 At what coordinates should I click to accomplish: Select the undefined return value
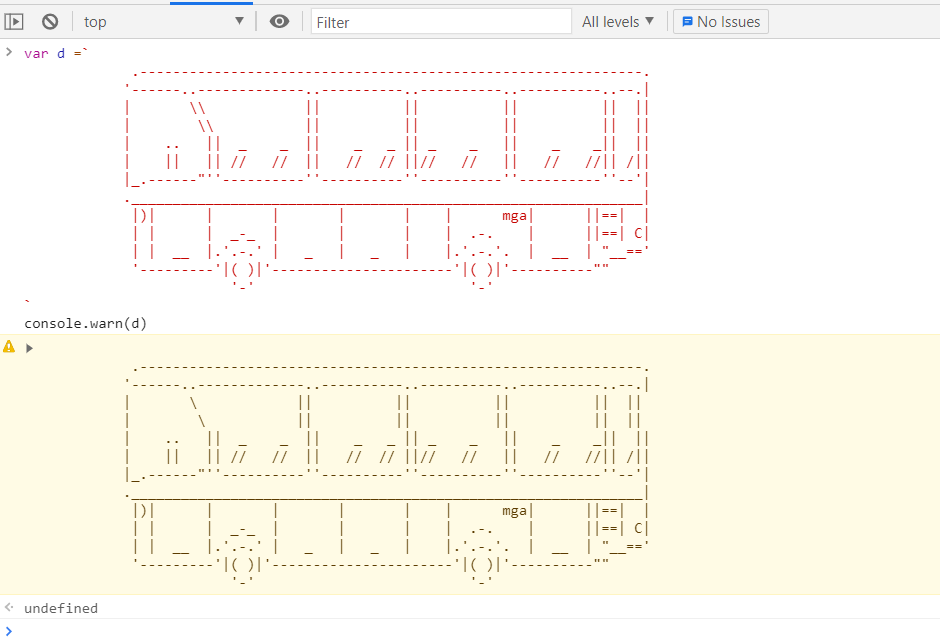61,608
